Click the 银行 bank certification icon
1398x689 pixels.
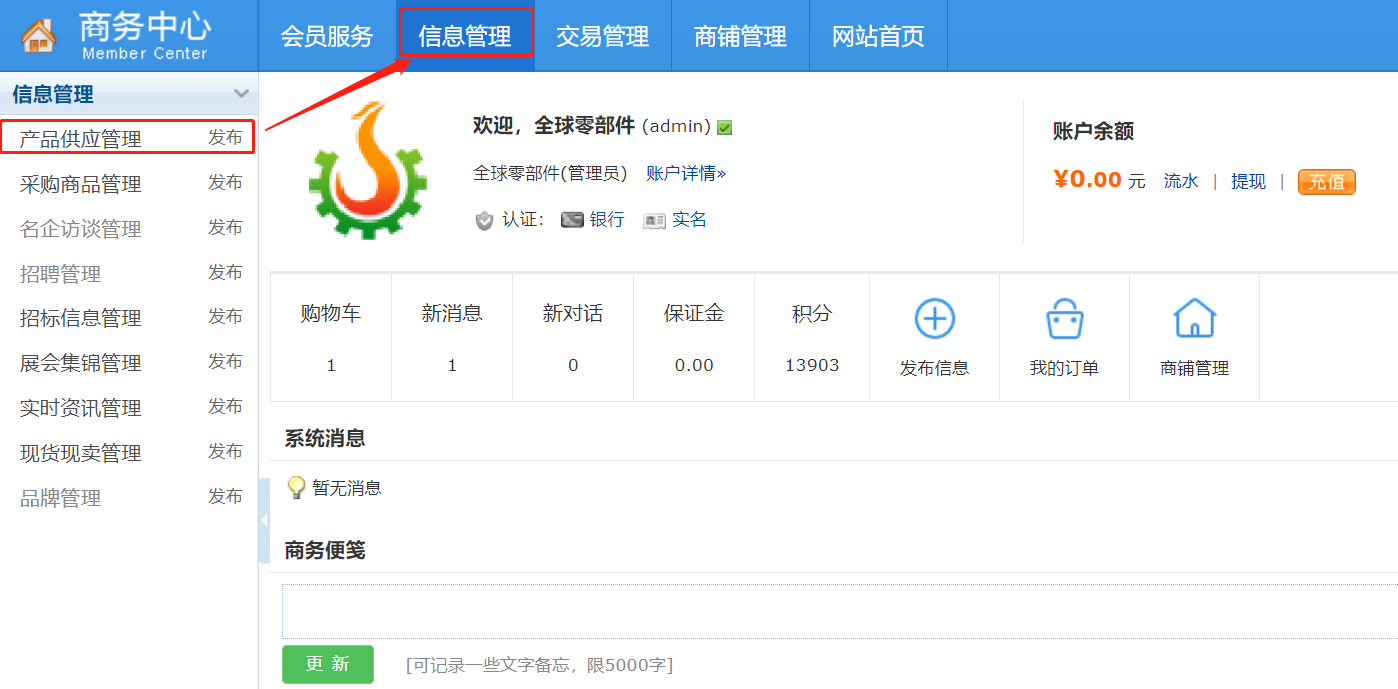[572, 220]
